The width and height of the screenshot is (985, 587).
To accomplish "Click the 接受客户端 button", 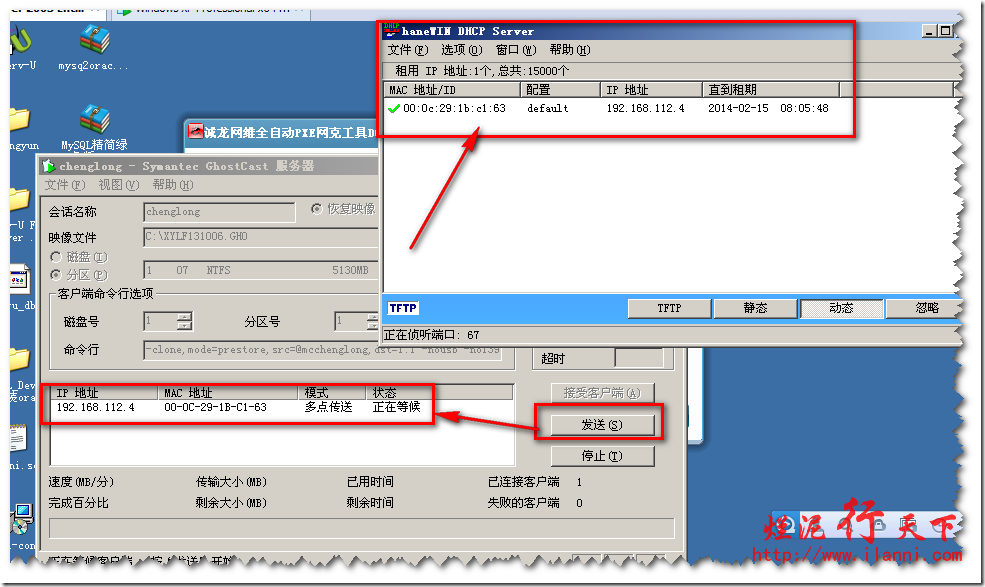I will (602, 393).
